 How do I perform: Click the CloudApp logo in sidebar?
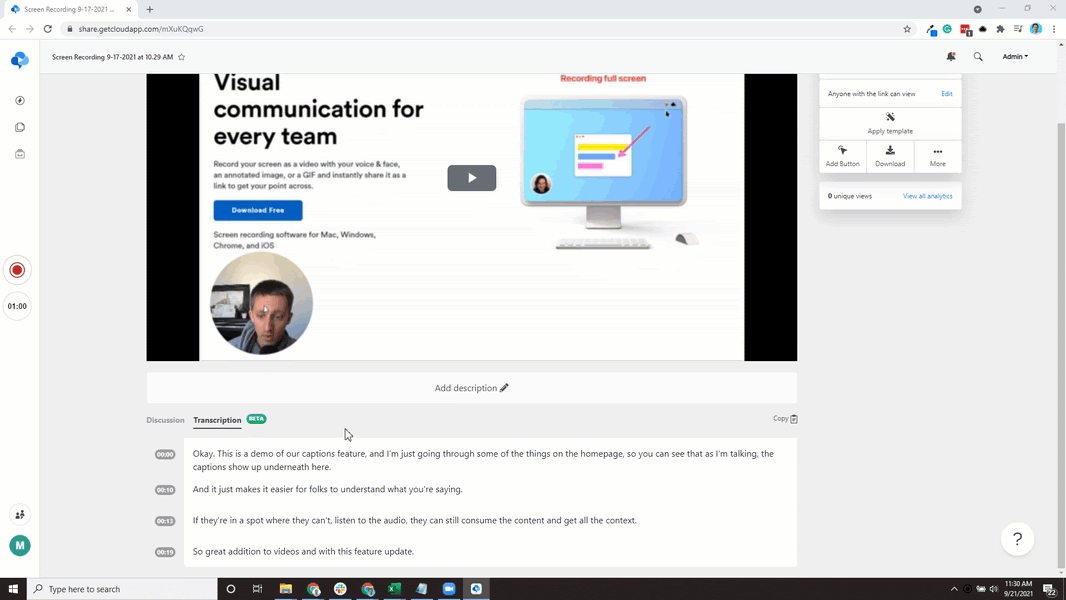click(x=20, y=60)
